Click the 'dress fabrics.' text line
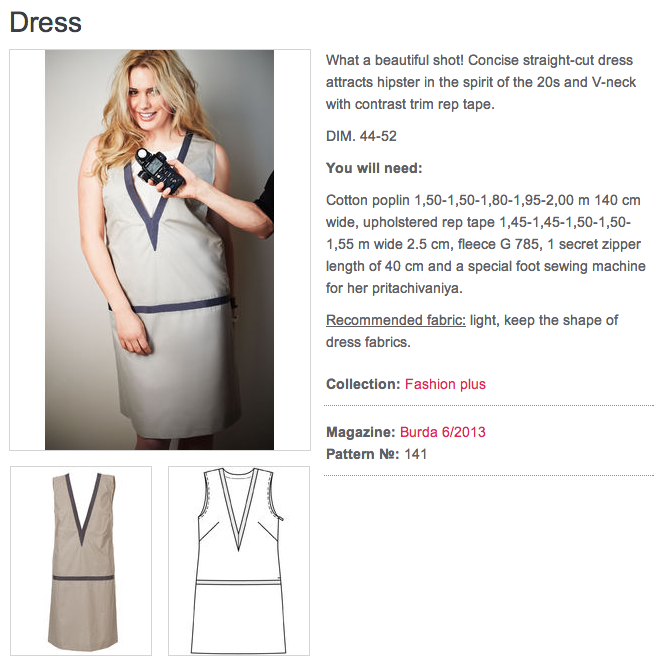The height and width of the screenshot is (668, 664). pyautogui.click(x=368, y=342)
